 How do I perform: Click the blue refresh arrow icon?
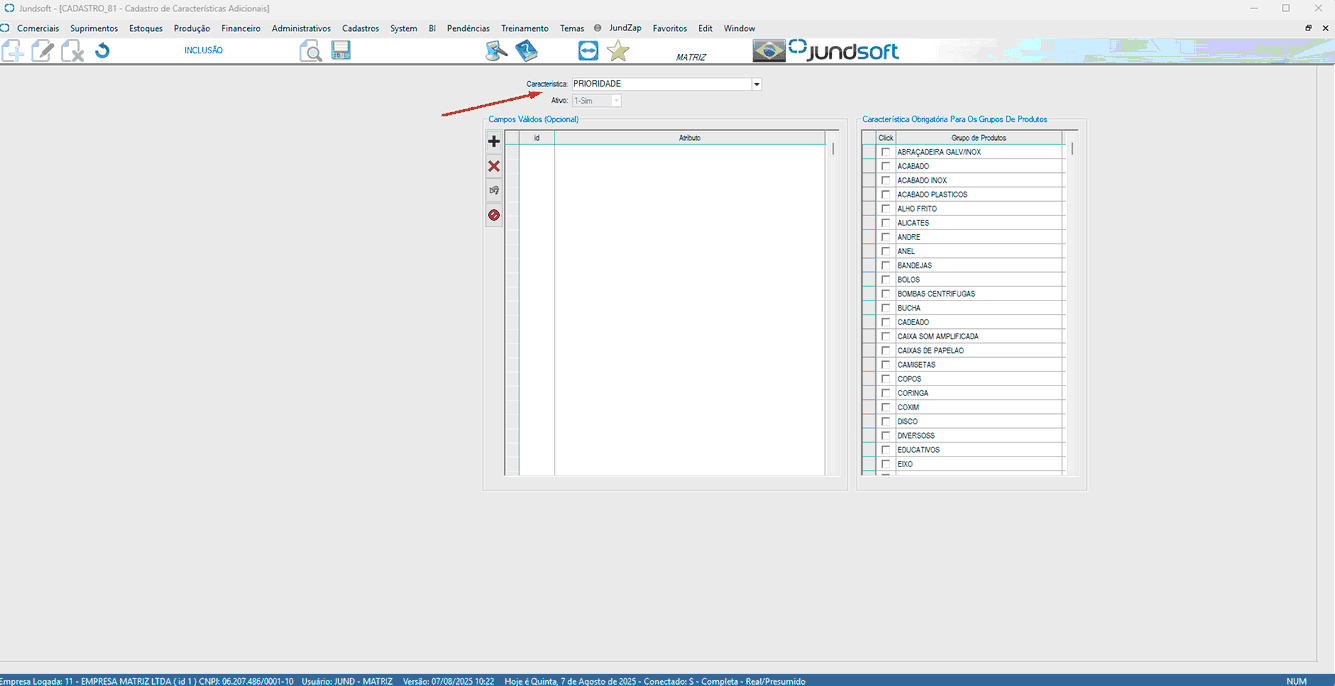pos(102,51)
